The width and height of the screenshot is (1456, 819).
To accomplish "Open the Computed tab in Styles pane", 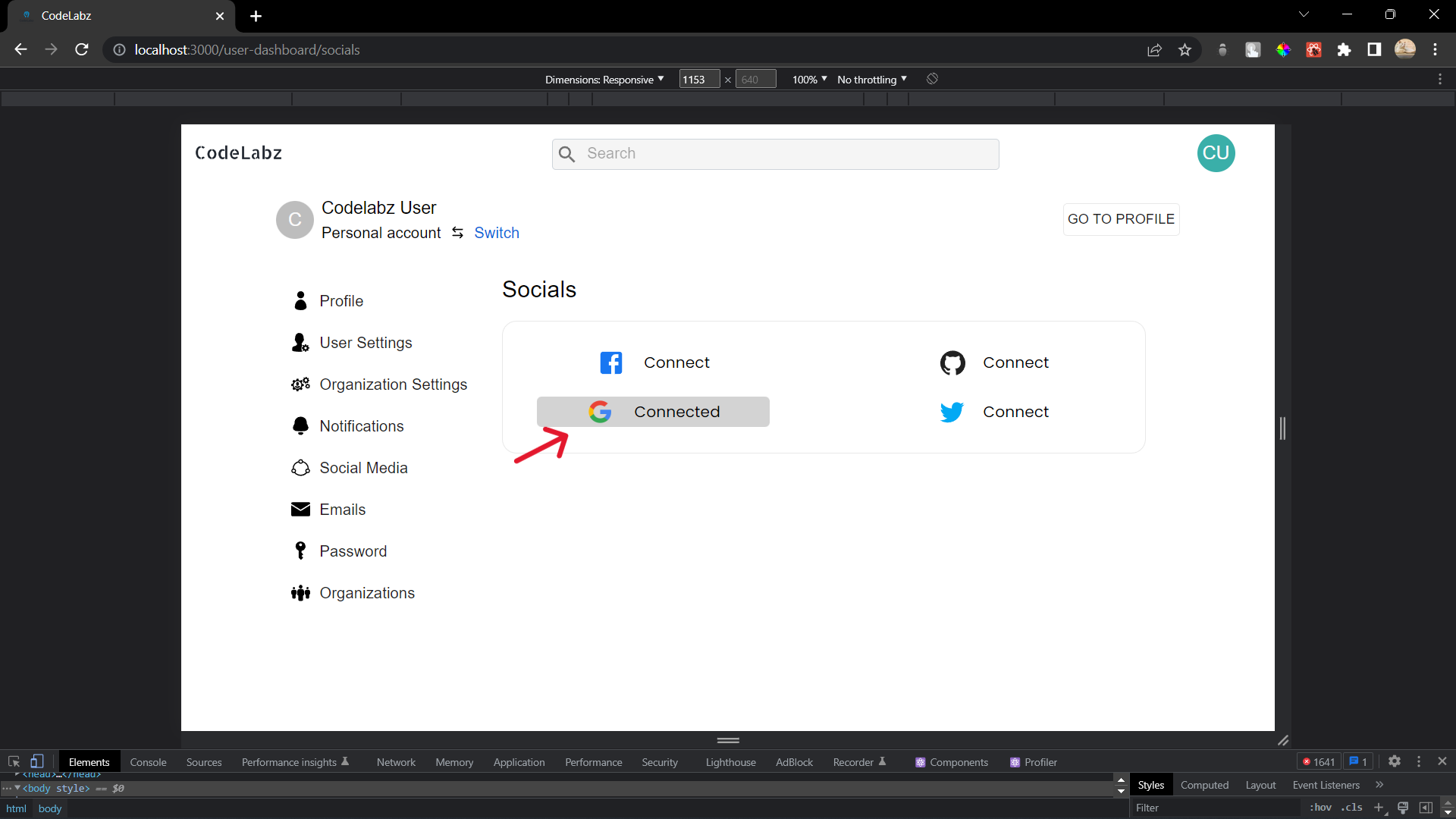I will [1204, 785].
